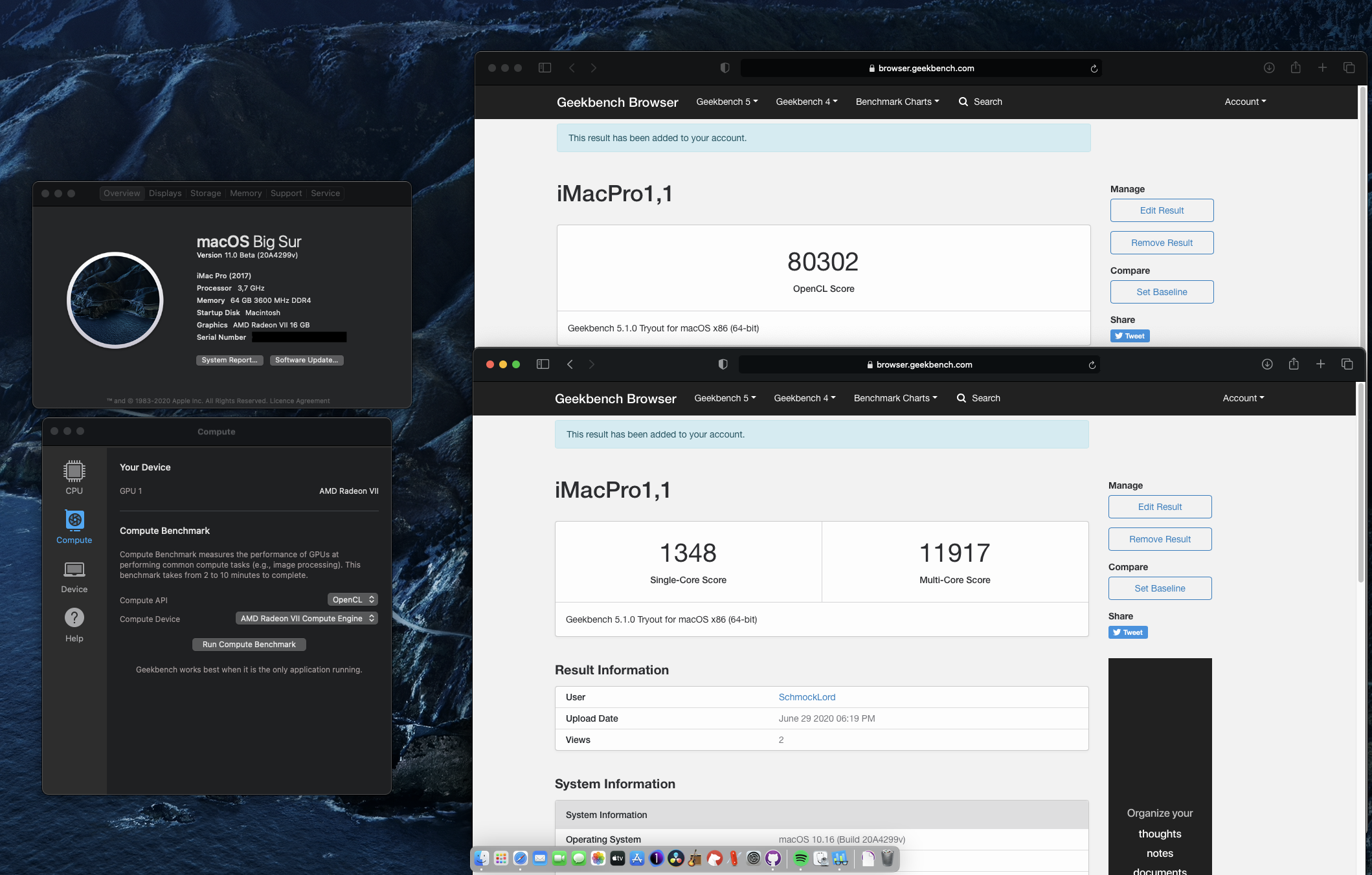Image resolution: width=1372 pixels, height=875 pixels.
Task: Open Safari downloads icon in front window
Action: coord(1266,364)
